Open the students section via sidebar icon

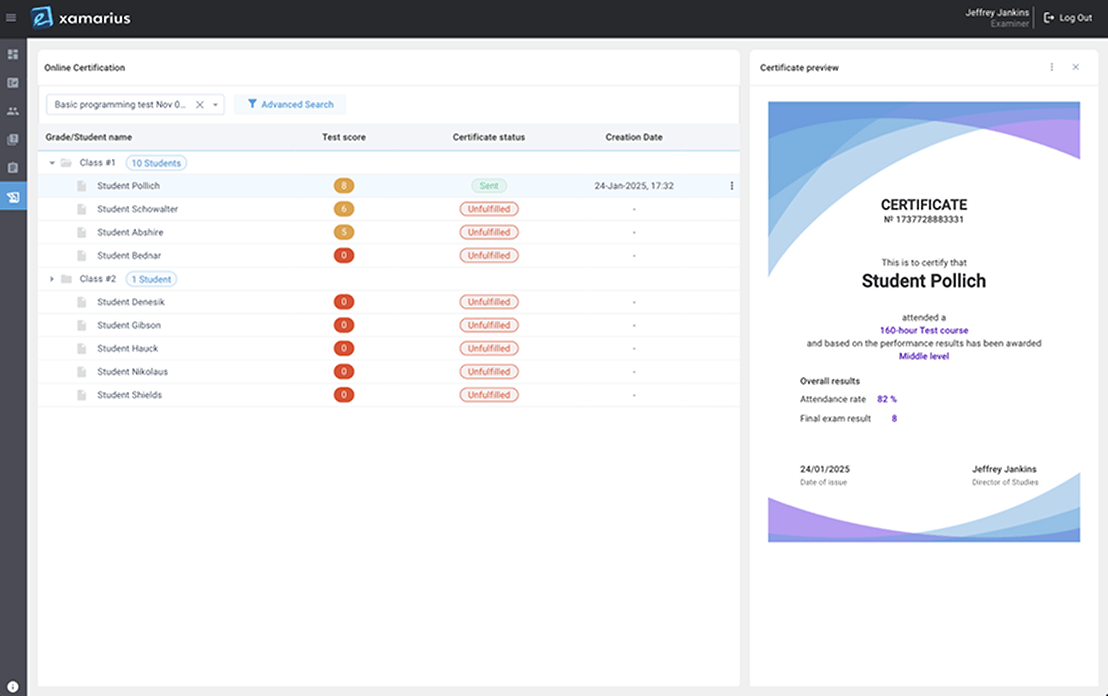pyautogui.click(x=13, y=111)
